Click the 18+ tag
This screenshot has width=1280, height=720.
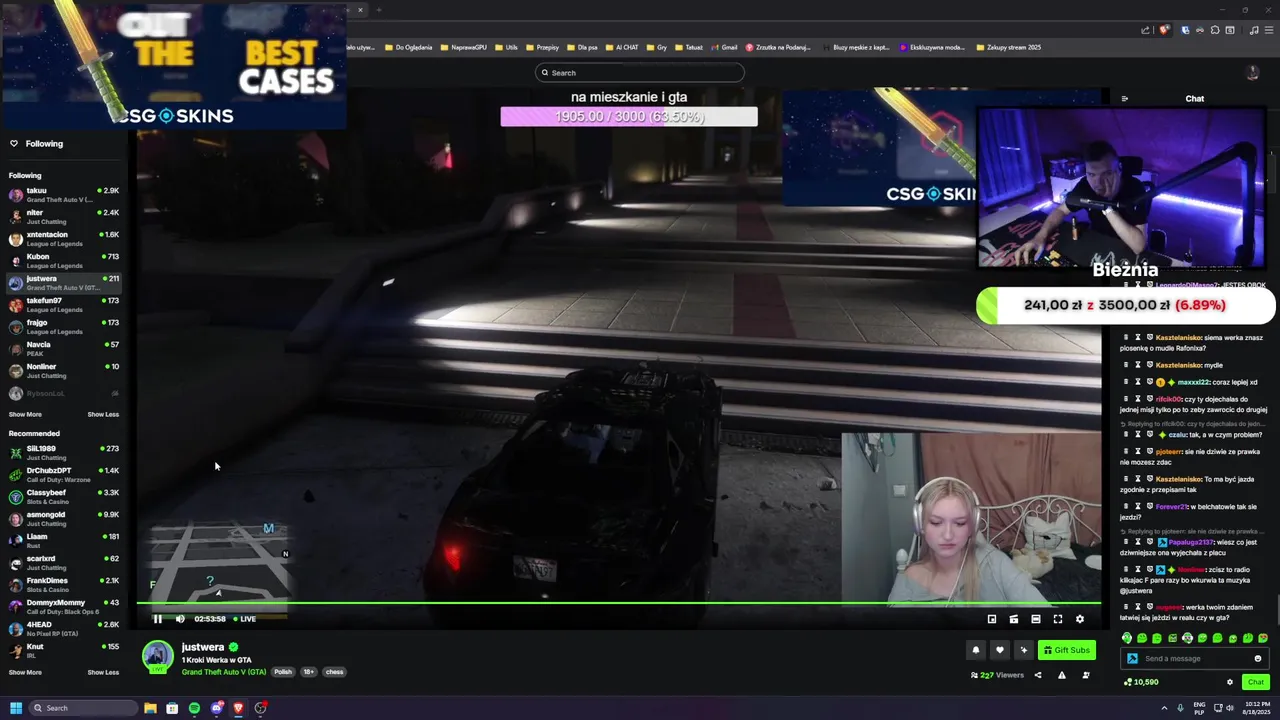[309, 672]
